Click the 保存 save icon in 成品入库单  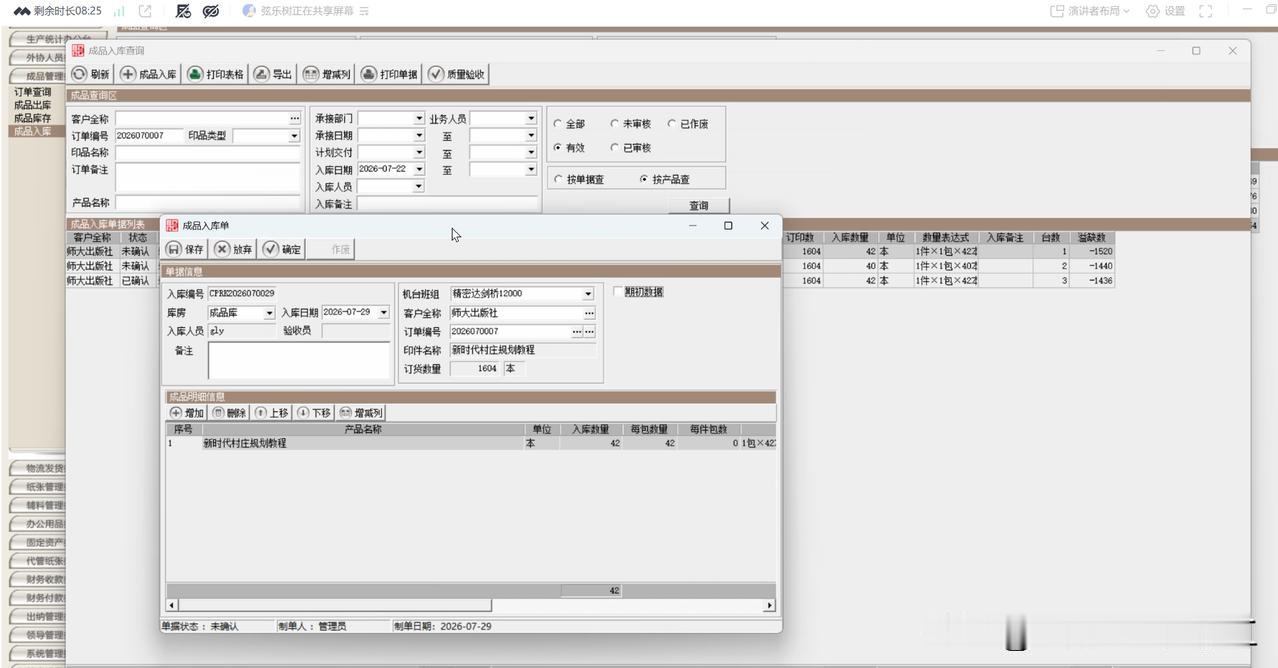tap(174, 249)
